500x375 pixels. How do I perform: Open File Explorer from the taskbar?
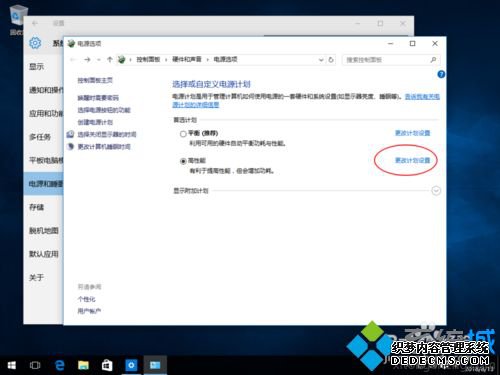[x=83, y=365]
